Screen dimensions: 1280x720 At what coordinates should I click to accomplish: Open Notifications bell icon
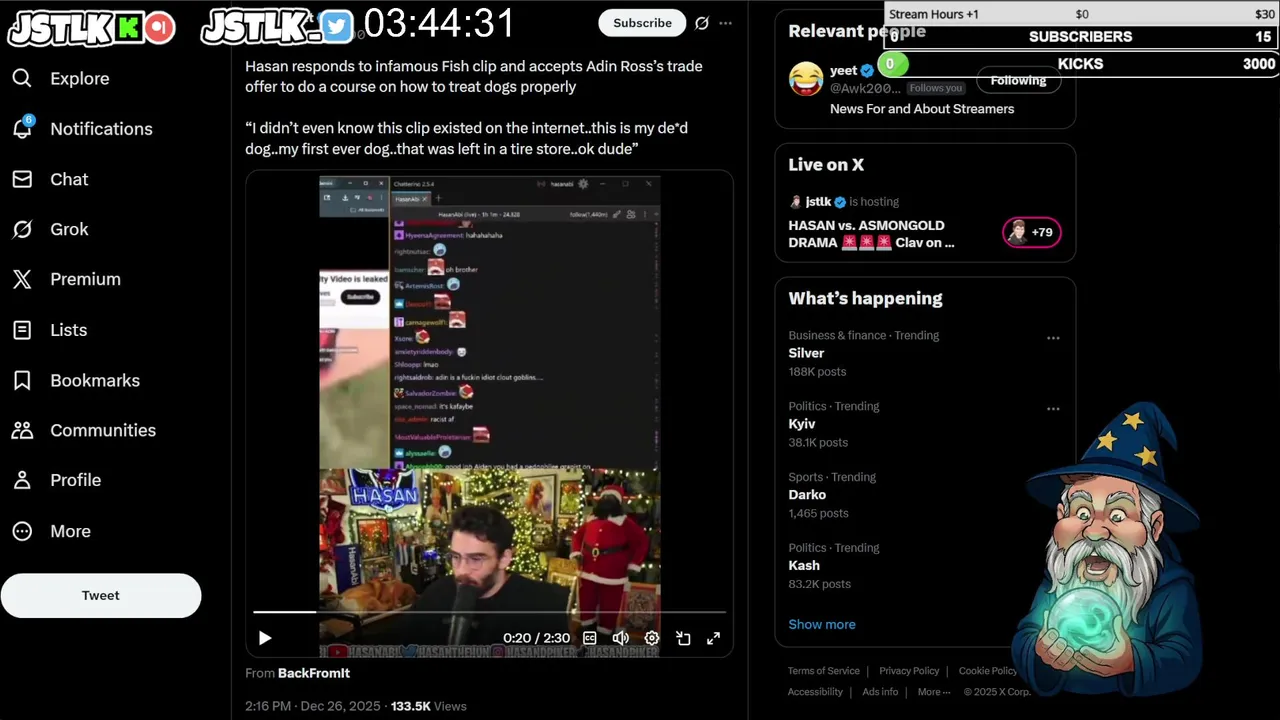22,128
